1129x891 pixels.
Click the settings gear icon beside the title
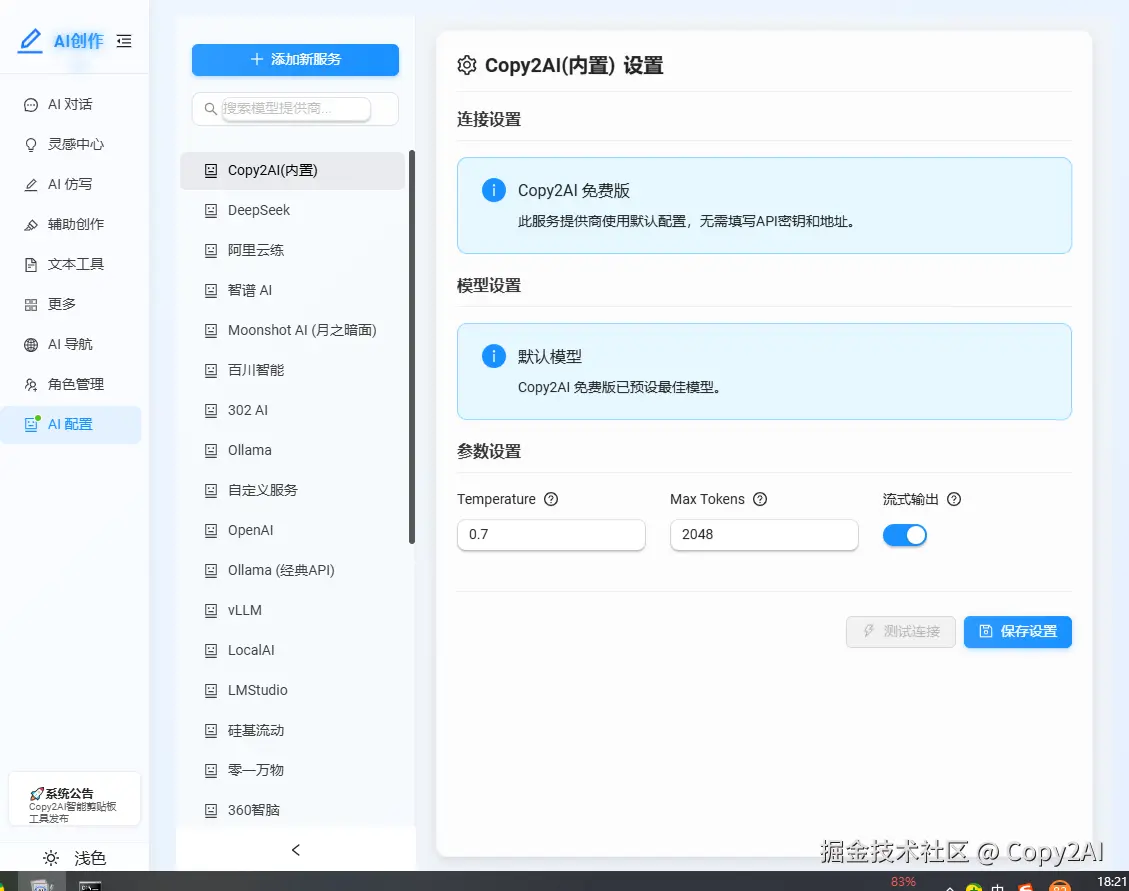467,66
